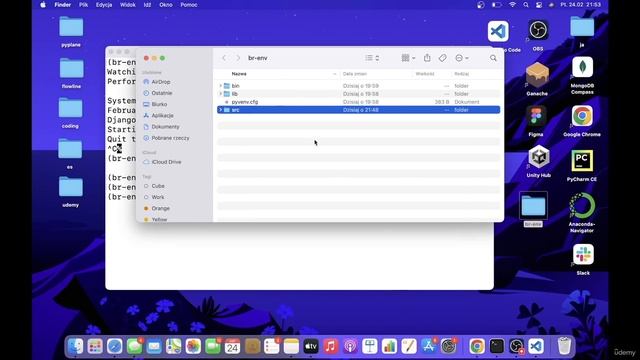Viewport: 640px width, 360px height.
Task: Select Biurko in Finder sidebar
Action: [x=159, y=104]
